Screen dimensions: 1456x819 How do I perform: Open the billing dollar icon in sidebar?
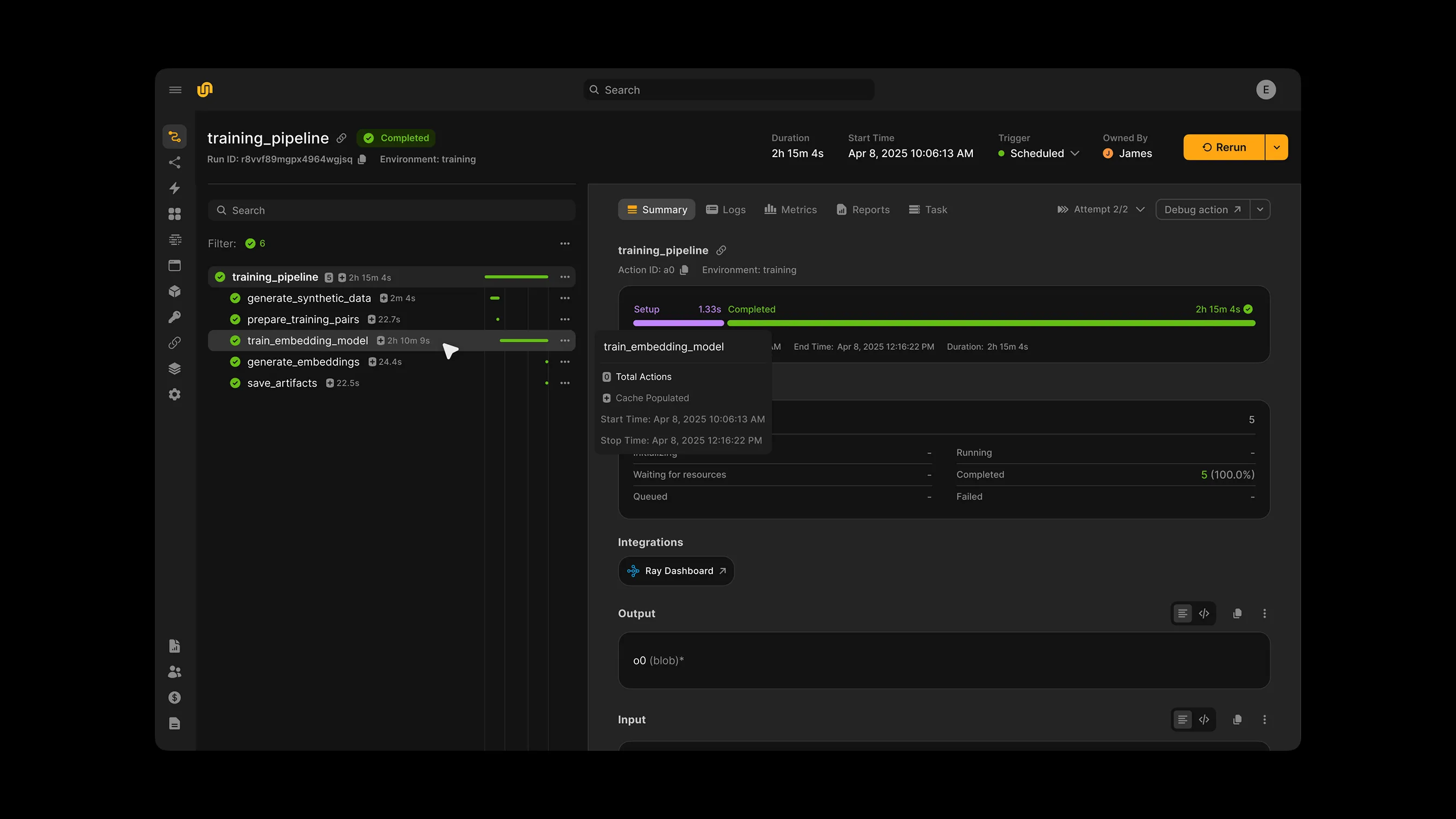pyautogui.click(x=174, y=698)
